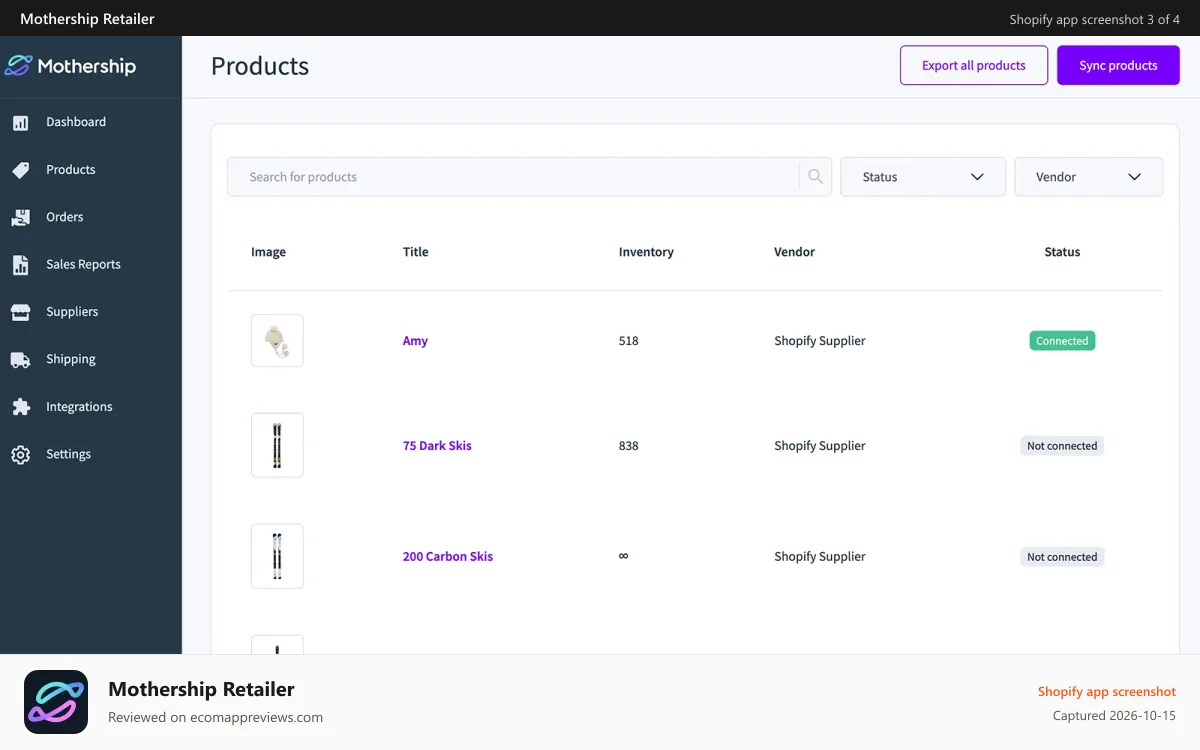This screenshot has width=1200, height=750.
Task: Click the Settings gear icon
Action: (20, 455)
